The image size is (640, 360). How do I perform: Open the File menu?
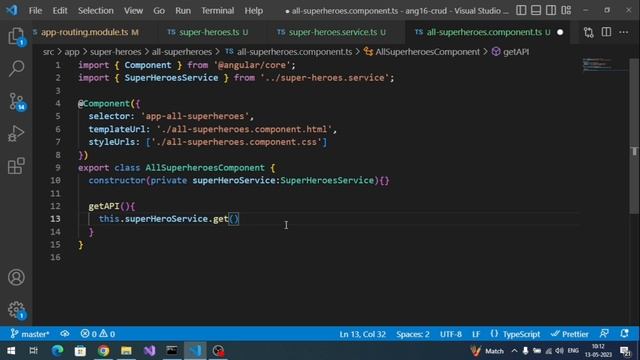[x=36, y=11]
